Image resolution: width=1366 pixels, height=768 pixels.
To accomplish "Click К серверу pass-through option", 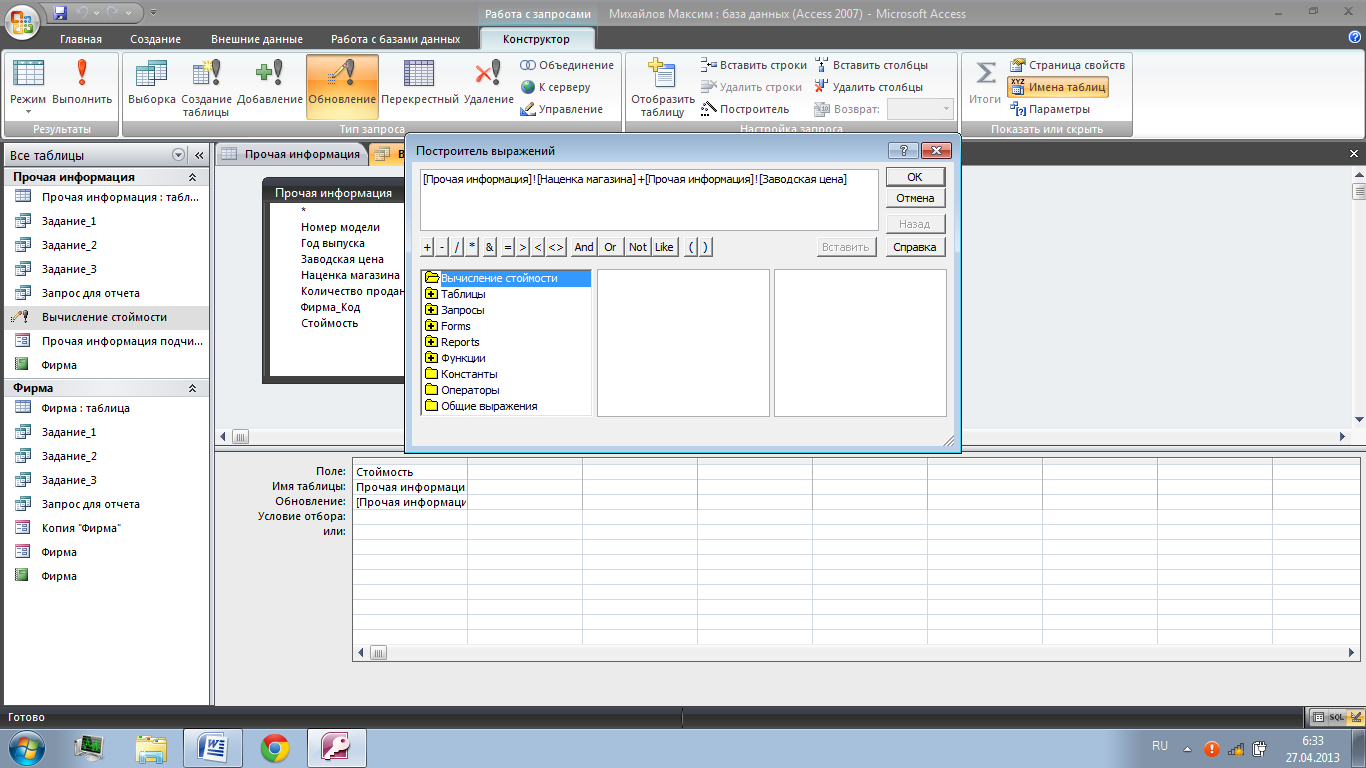I will (x=555, y=87).
